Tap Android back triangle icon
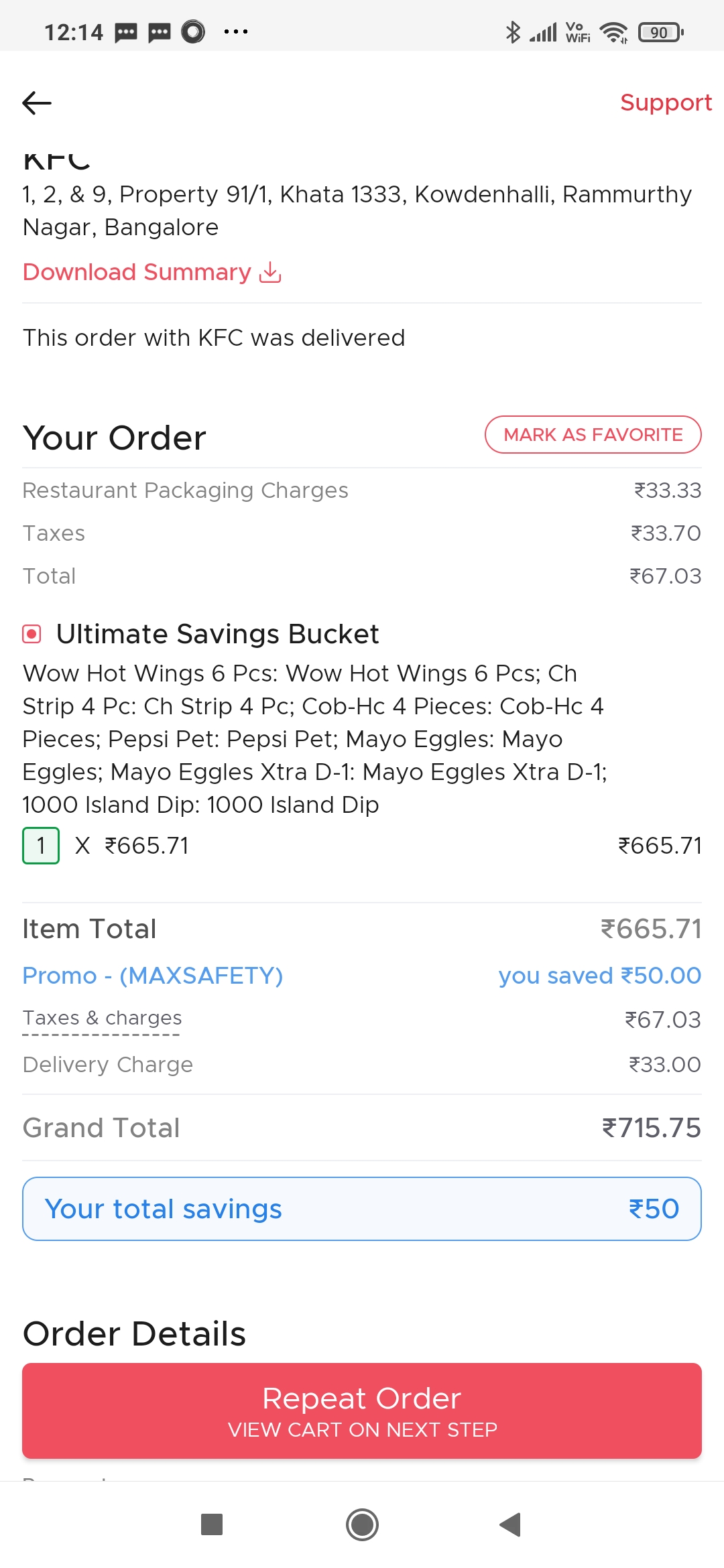Viewport: 724px width, 1568px height. point(510,1524)
